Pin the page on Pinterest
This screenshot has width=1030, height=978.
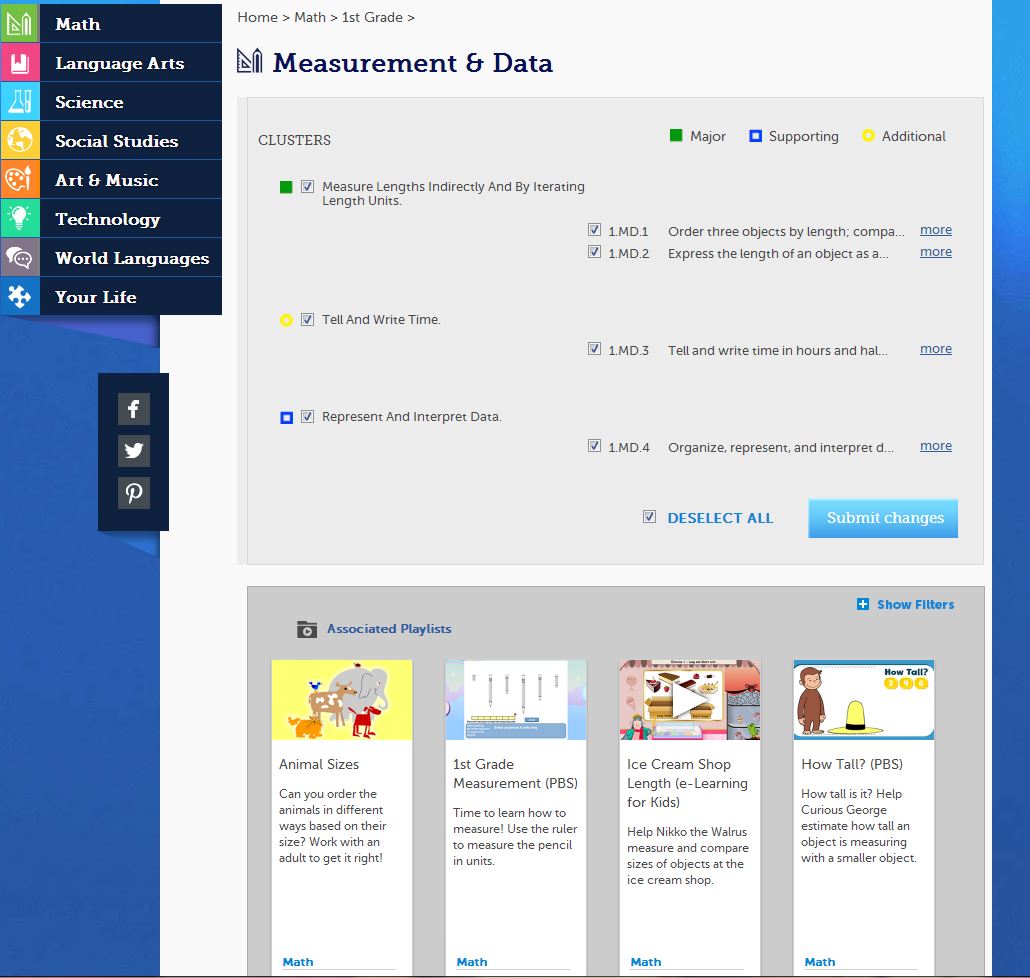[134, 493]
